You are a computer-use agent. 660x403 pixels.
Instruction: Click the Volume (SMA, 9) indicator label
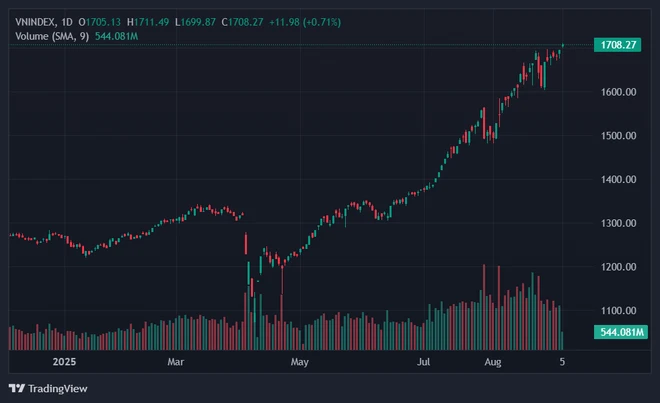click(x=51, y=37)
